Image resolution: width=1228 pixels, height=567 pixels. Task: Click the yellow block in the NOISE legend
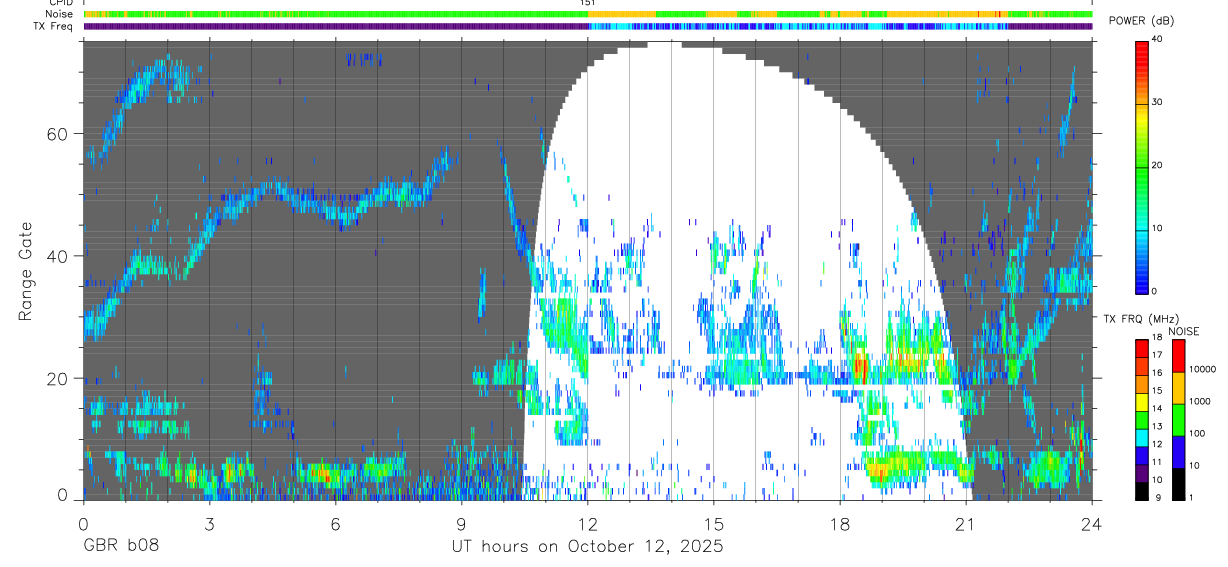1177,387
